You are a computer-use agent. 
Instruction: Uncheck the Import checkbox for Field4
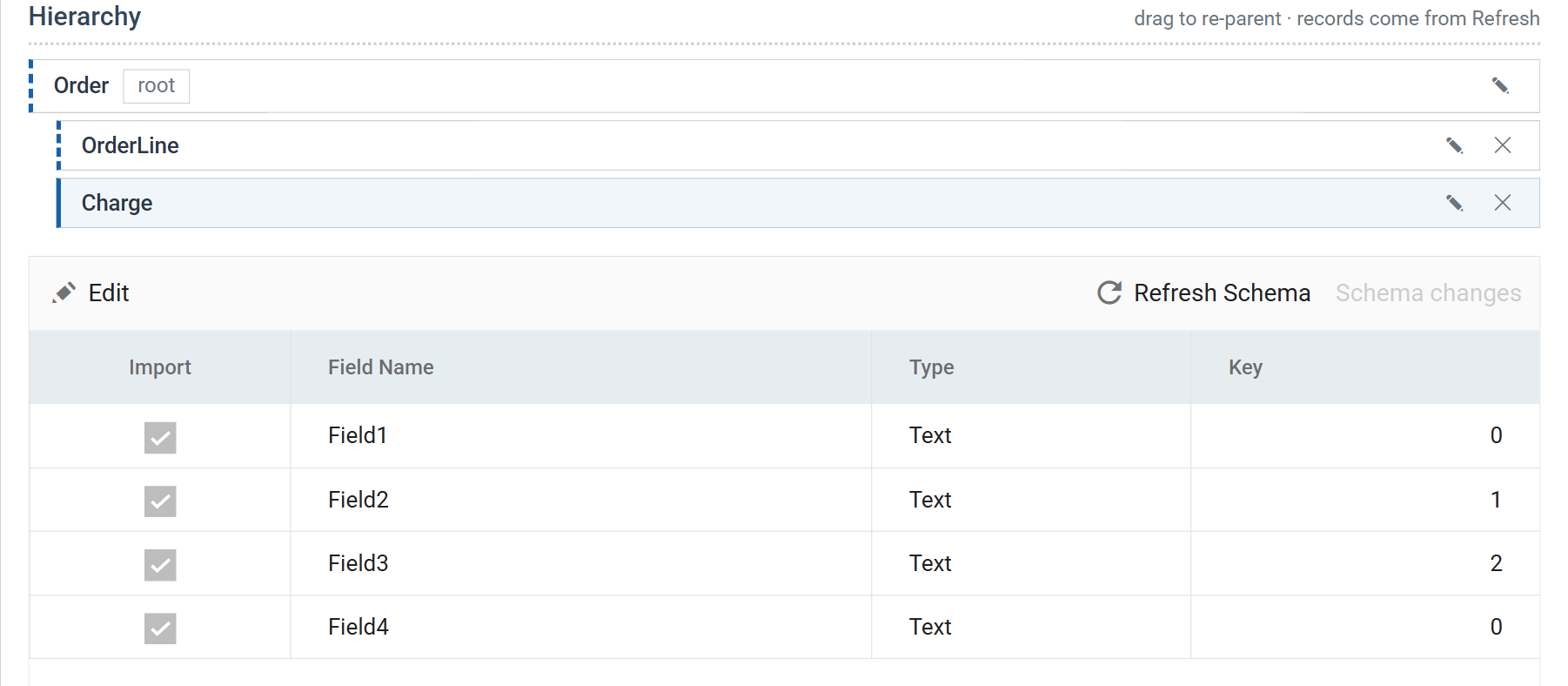[x=160, y=629]
